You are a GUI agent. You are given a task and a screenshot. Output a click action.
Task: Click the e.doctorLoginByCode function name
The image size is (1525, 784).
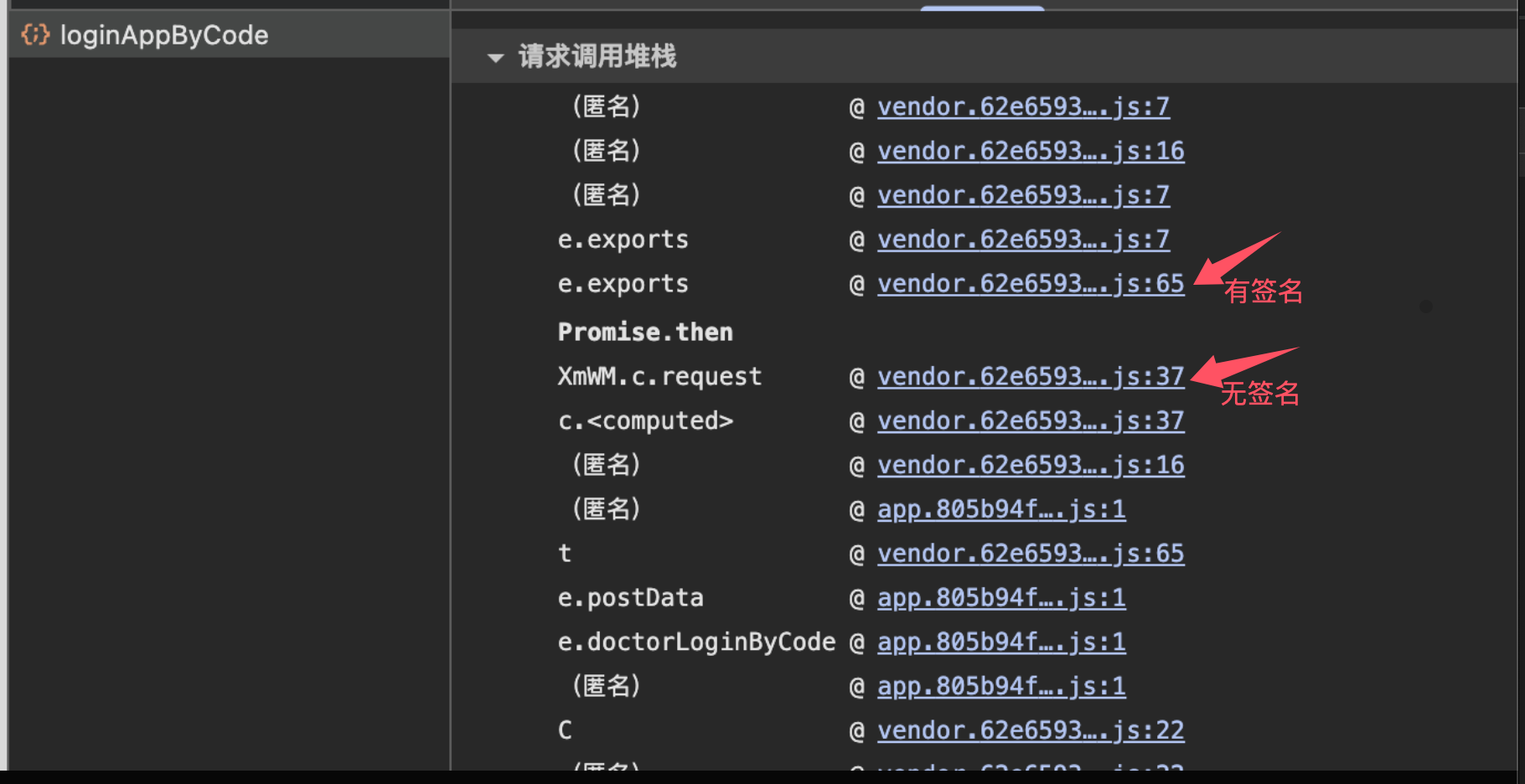tap(696, 642)
